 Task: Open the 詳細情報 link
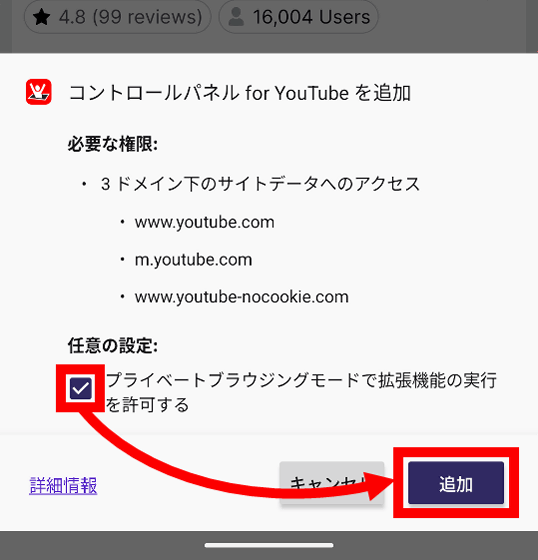(x=63, y=485)
